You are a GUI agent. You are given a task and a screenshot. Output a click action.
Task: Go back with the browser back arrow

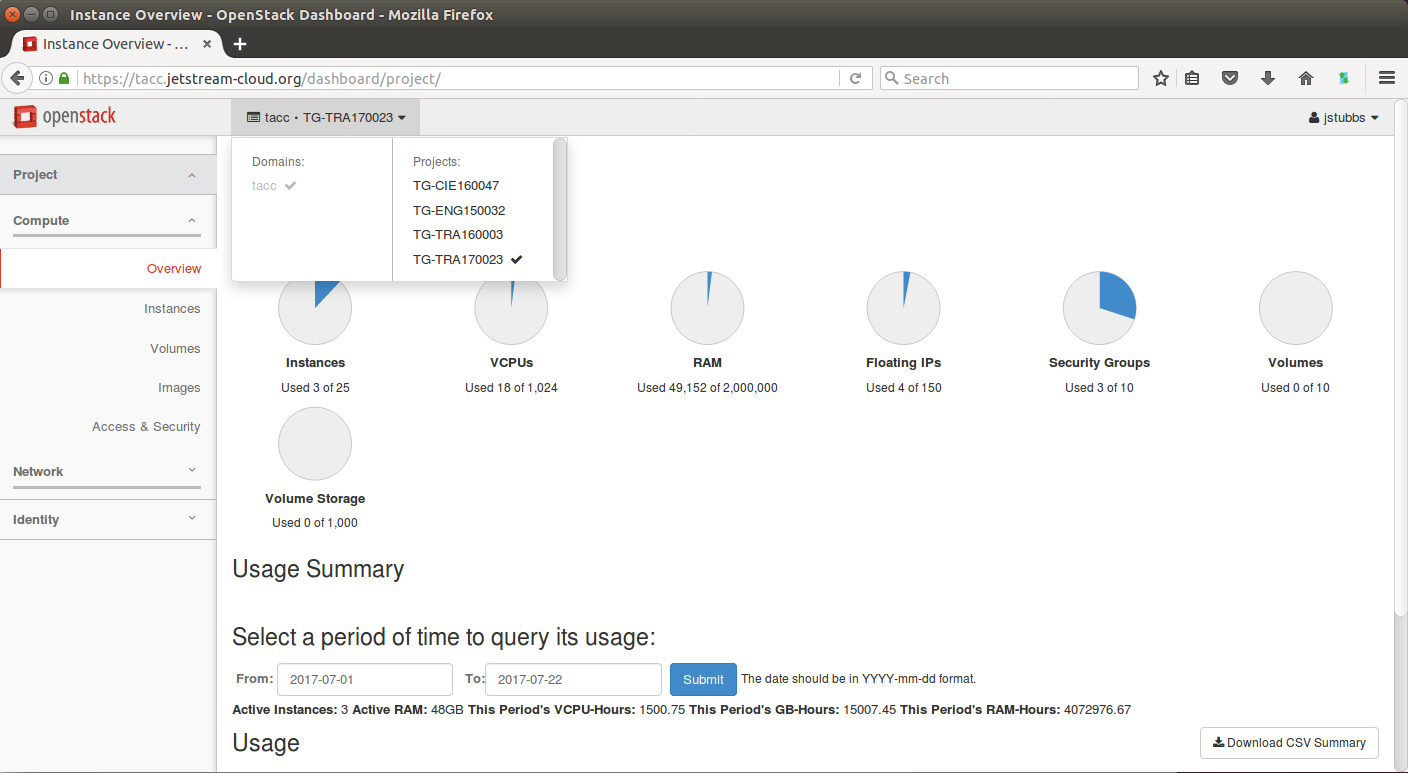tap(17, 78)
